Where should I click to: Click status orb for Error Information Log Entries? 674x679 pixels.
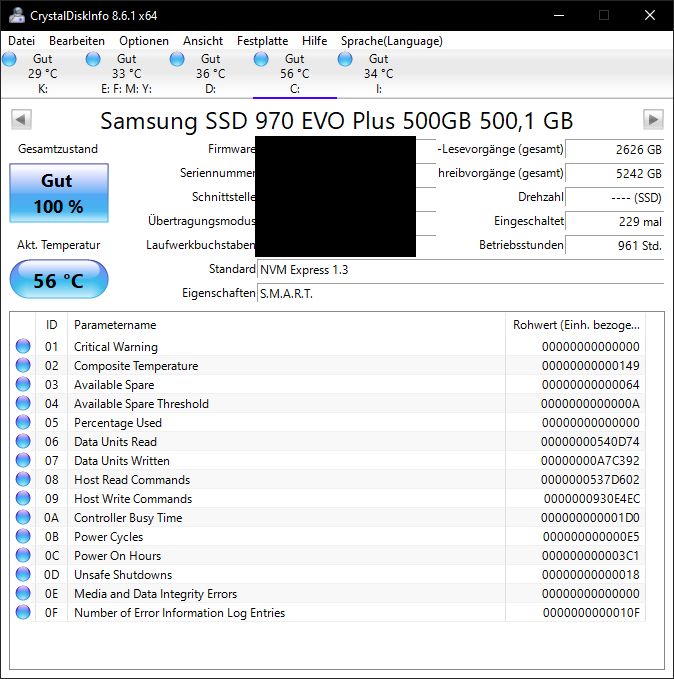[23, 612]
